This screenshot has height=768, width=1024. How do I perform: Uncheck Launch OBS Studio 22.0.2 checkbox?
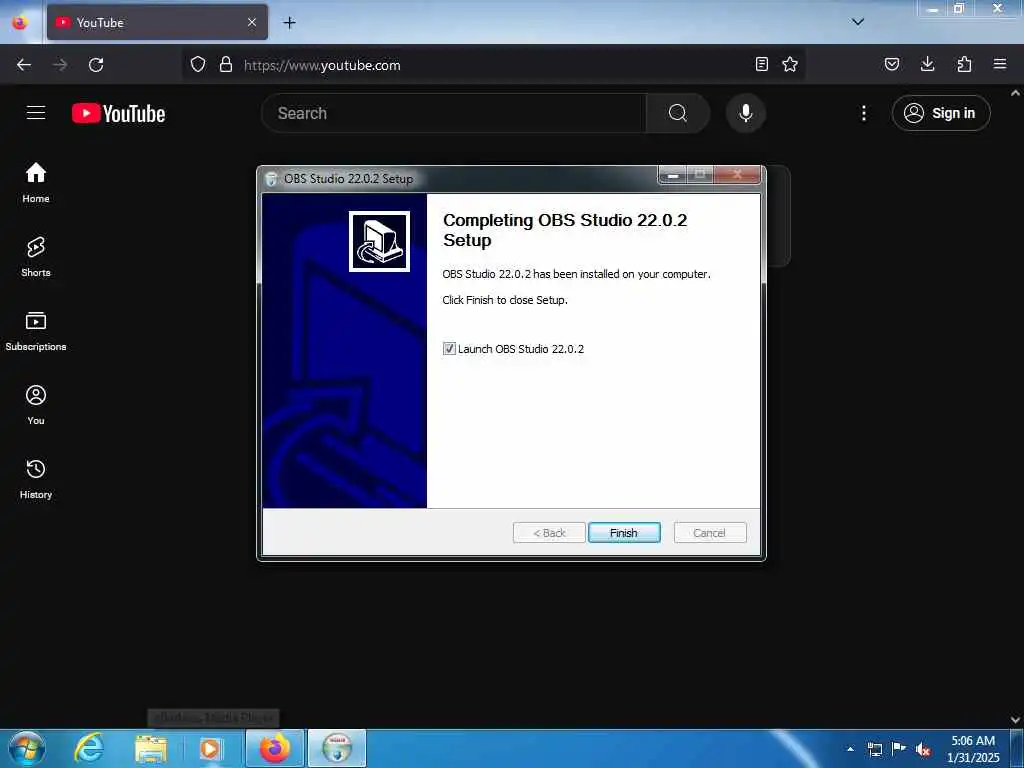tap(449, 349)
